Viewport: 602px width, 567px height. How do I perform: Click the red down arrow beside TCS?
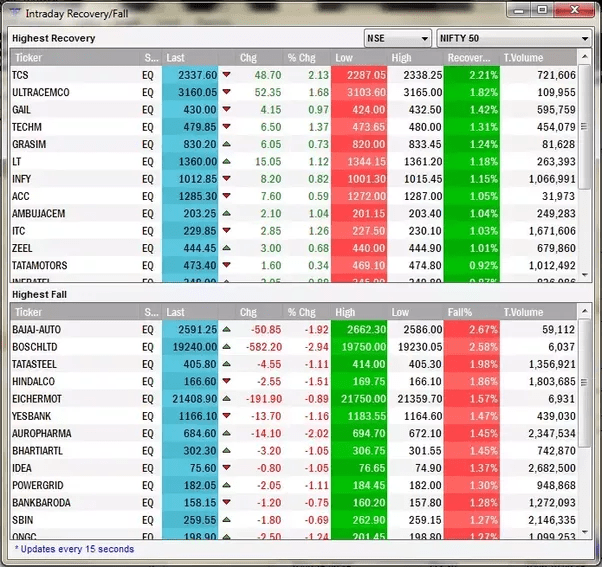[x=227, y=74]
